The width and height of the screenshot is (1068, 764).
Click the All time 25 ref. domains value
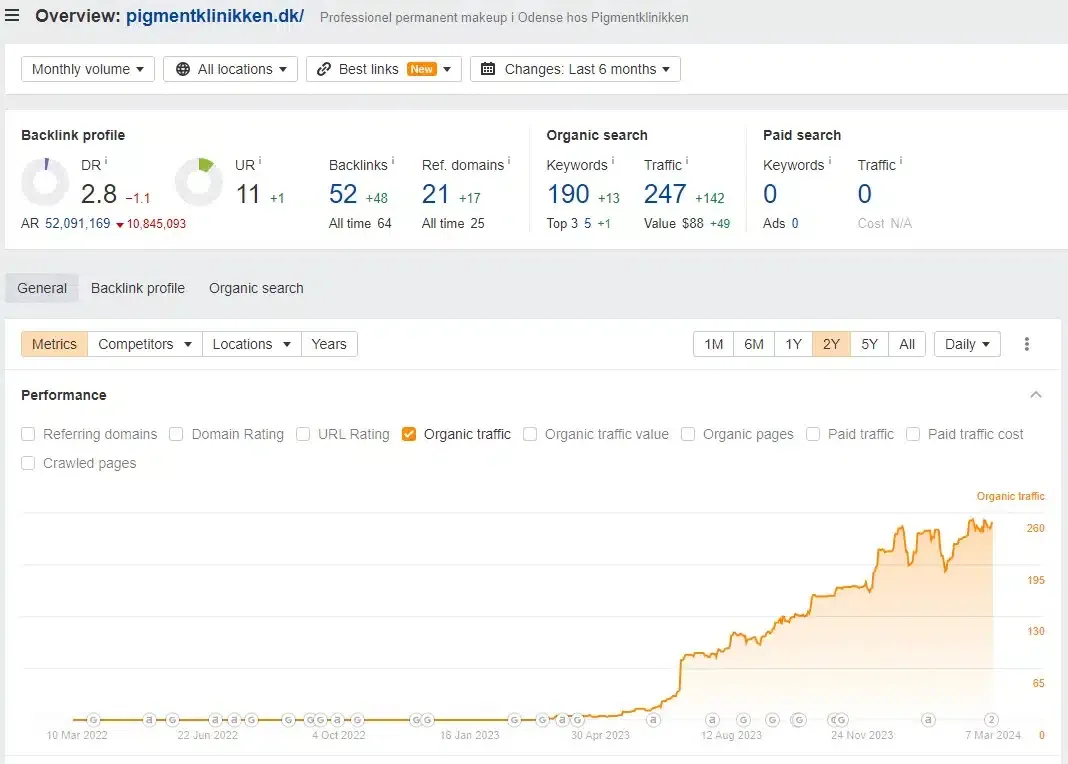[x=477, y=223]
